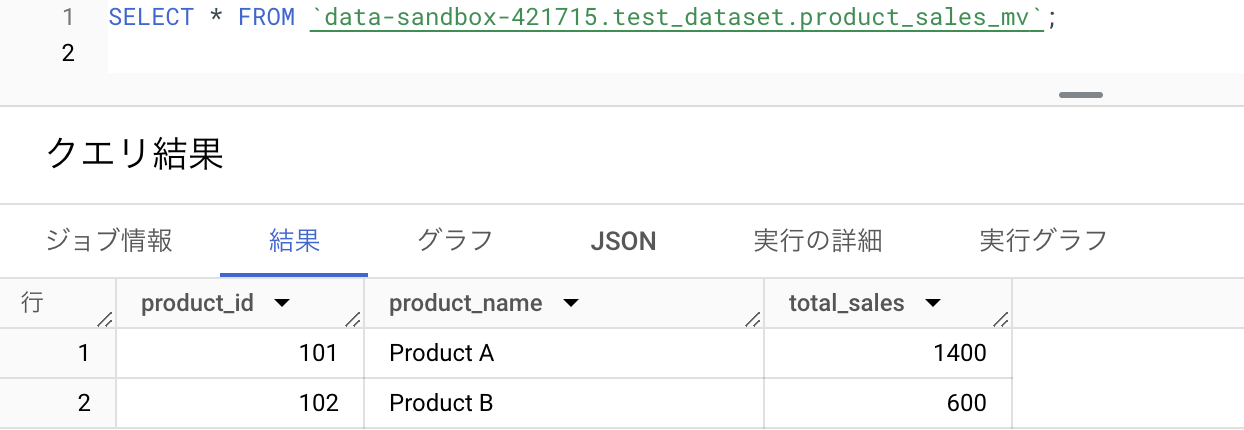Click the product_id header label
This screenshot has height=430, width=1244.
tap(198, 304)
